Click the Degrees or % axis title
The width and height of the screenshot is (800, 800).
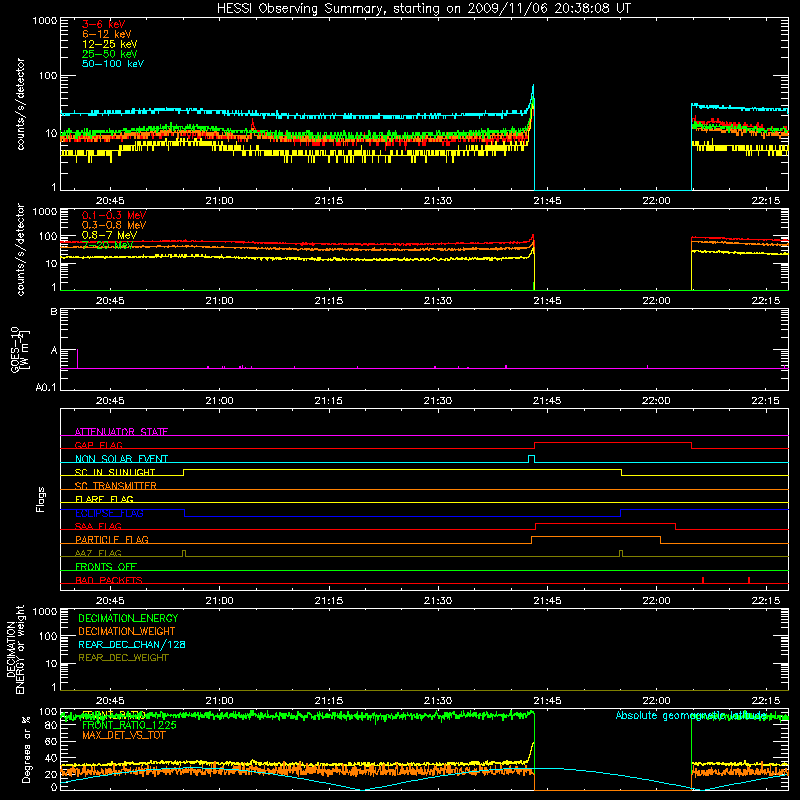click(x=26, y=750)
